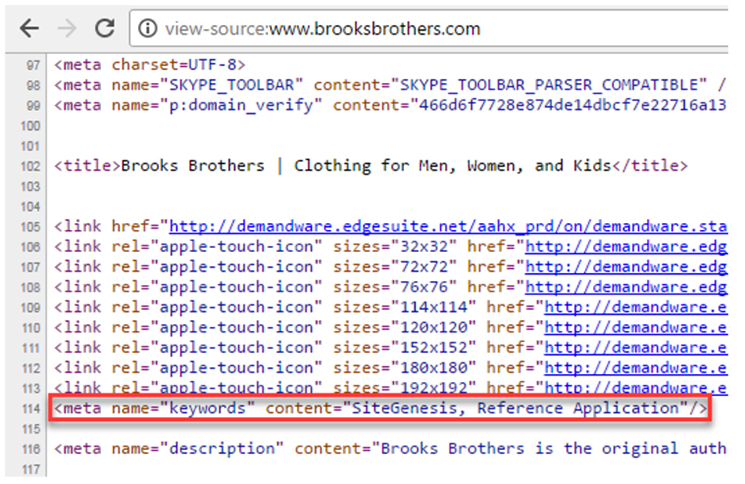Click the SKYPE_TOOLBAR meta tag line

coord(390,85)
